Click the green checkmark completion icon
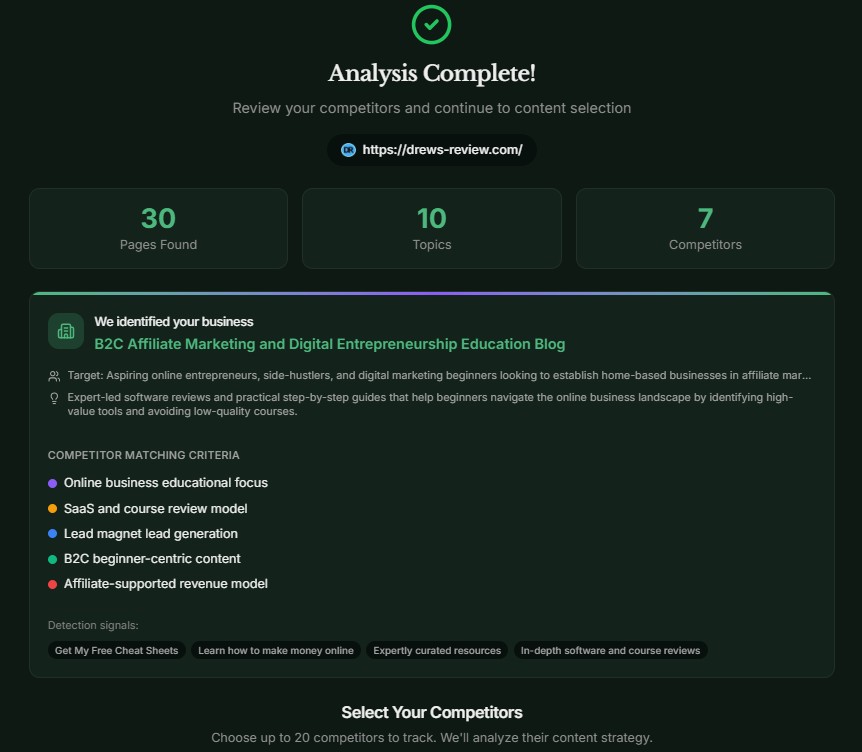Screen dimensions: 862x752 [431, 24]
